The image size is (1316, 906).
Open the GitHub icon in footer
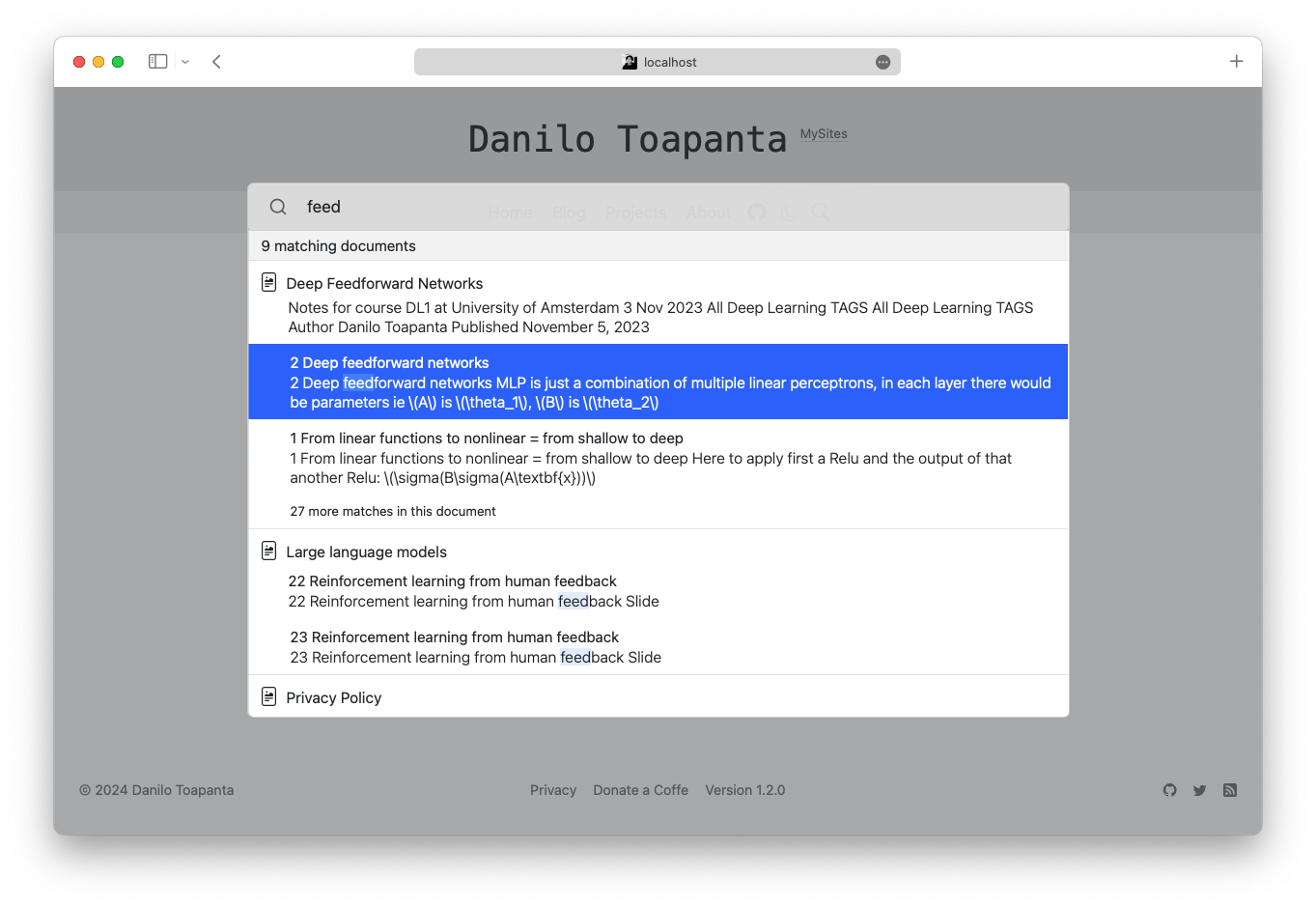tap(1169, 790)
